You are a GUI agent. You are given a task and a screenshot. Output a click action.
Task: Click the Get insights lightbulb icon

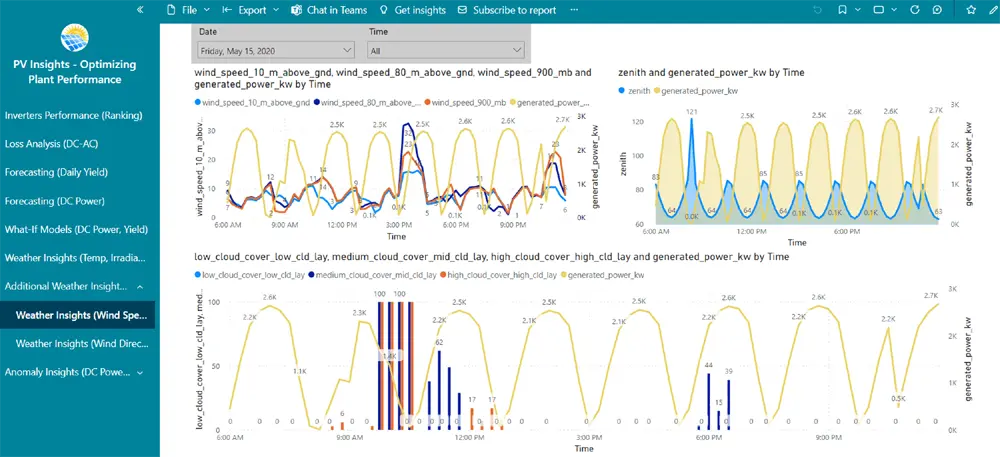pyautogui.click(x=383, y=10)
